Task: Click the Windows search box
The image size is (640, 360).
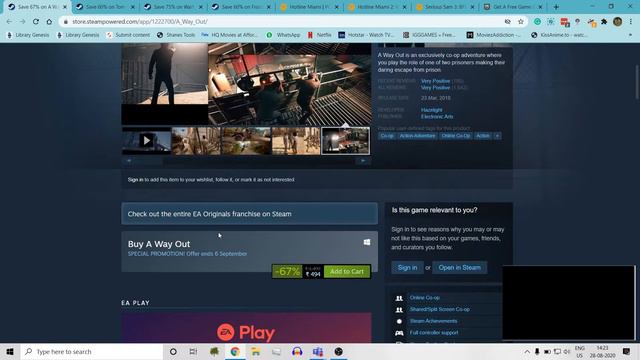Action: point(92,351)
